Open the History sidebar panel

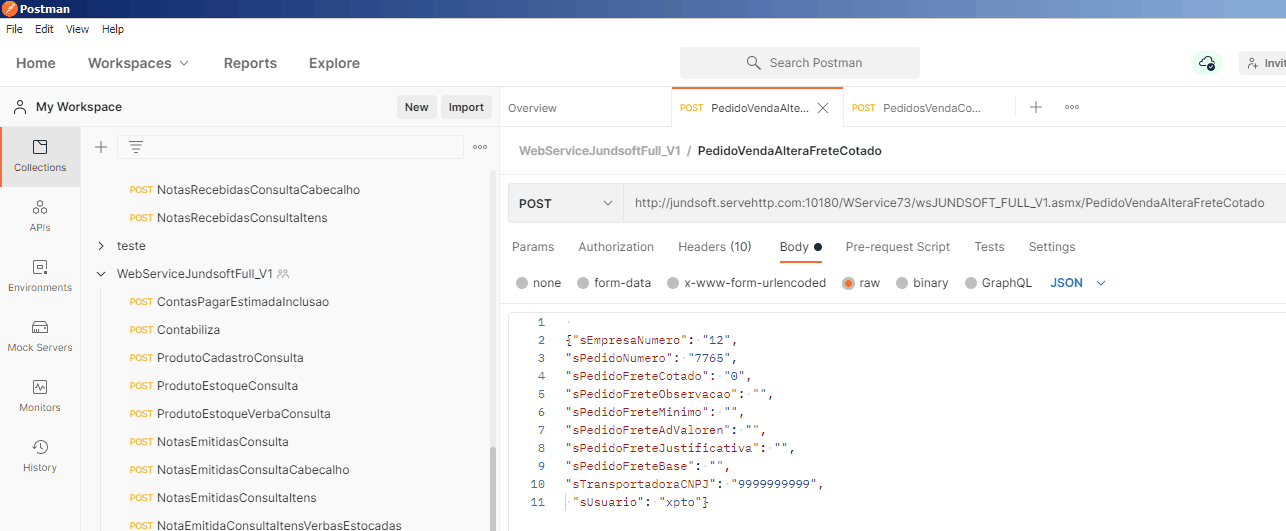40,456
